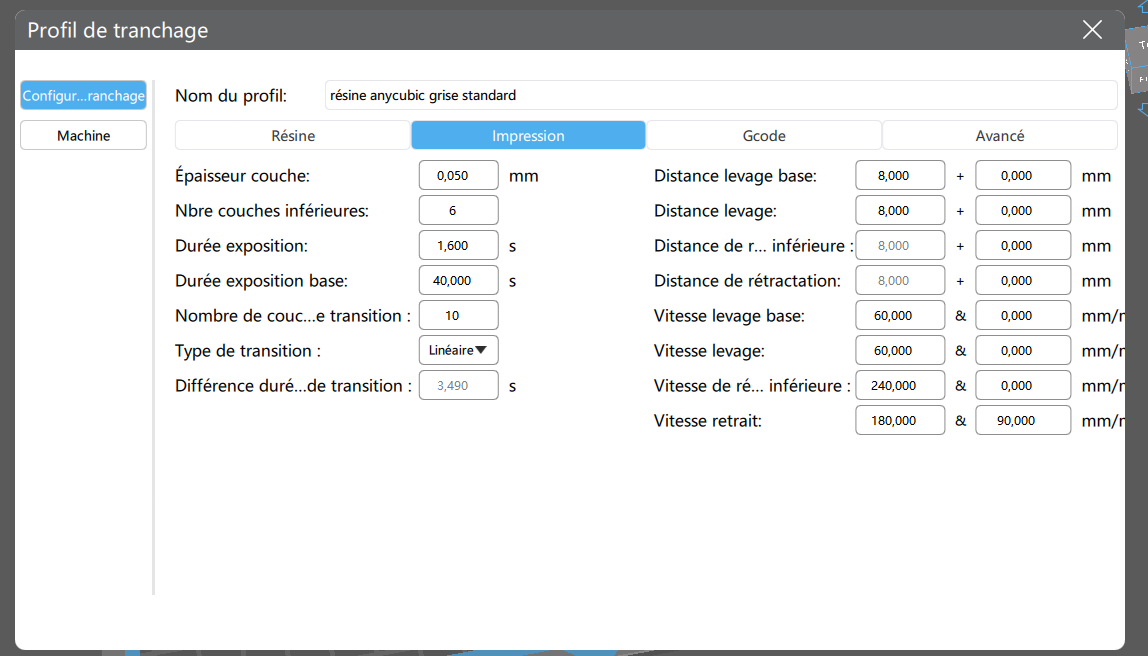The image size is (1148, 656).
Task: Select the Avancé tab
Action: point(999,135)
